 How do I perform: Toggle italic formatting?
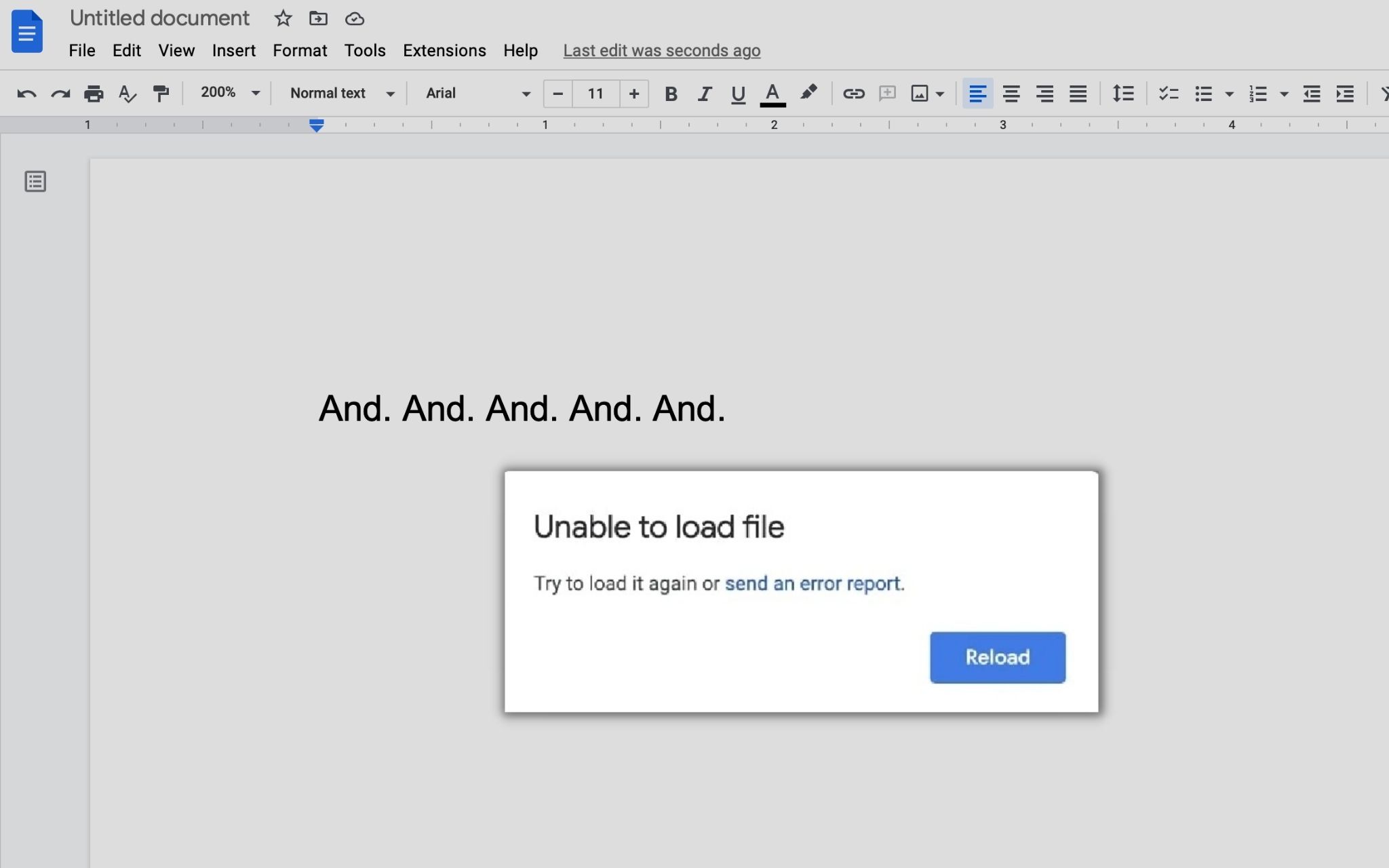(705, 94)
